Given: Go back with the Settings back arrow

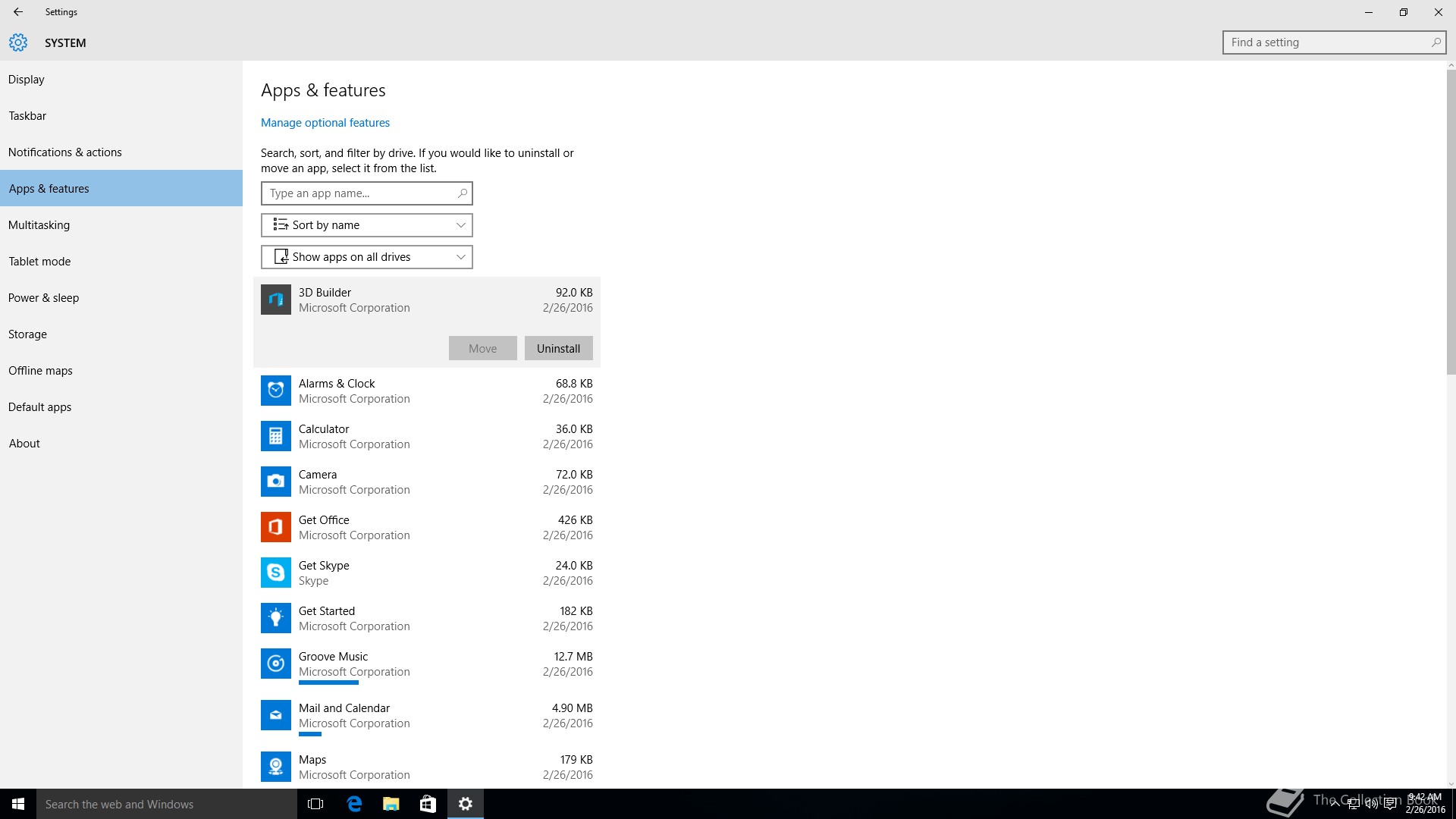Looking at the screenshot, I should (x=18, y=12).
